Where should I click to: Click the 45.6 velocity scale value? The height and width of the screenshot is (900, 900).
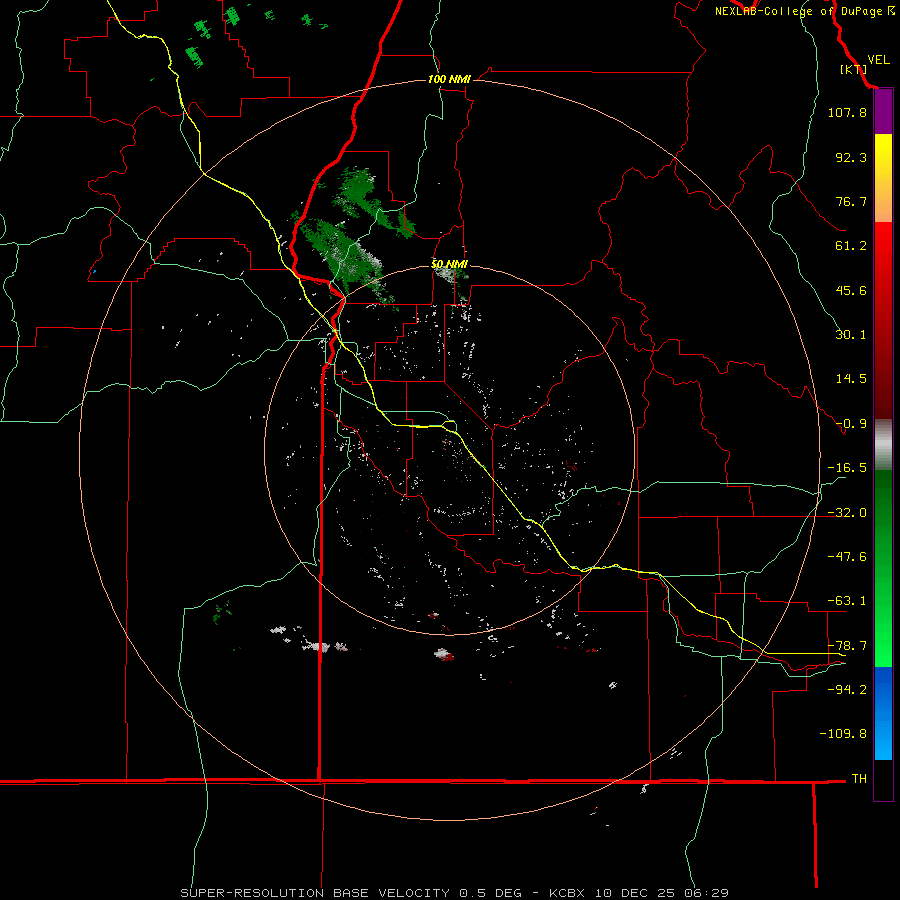(851, 290)
